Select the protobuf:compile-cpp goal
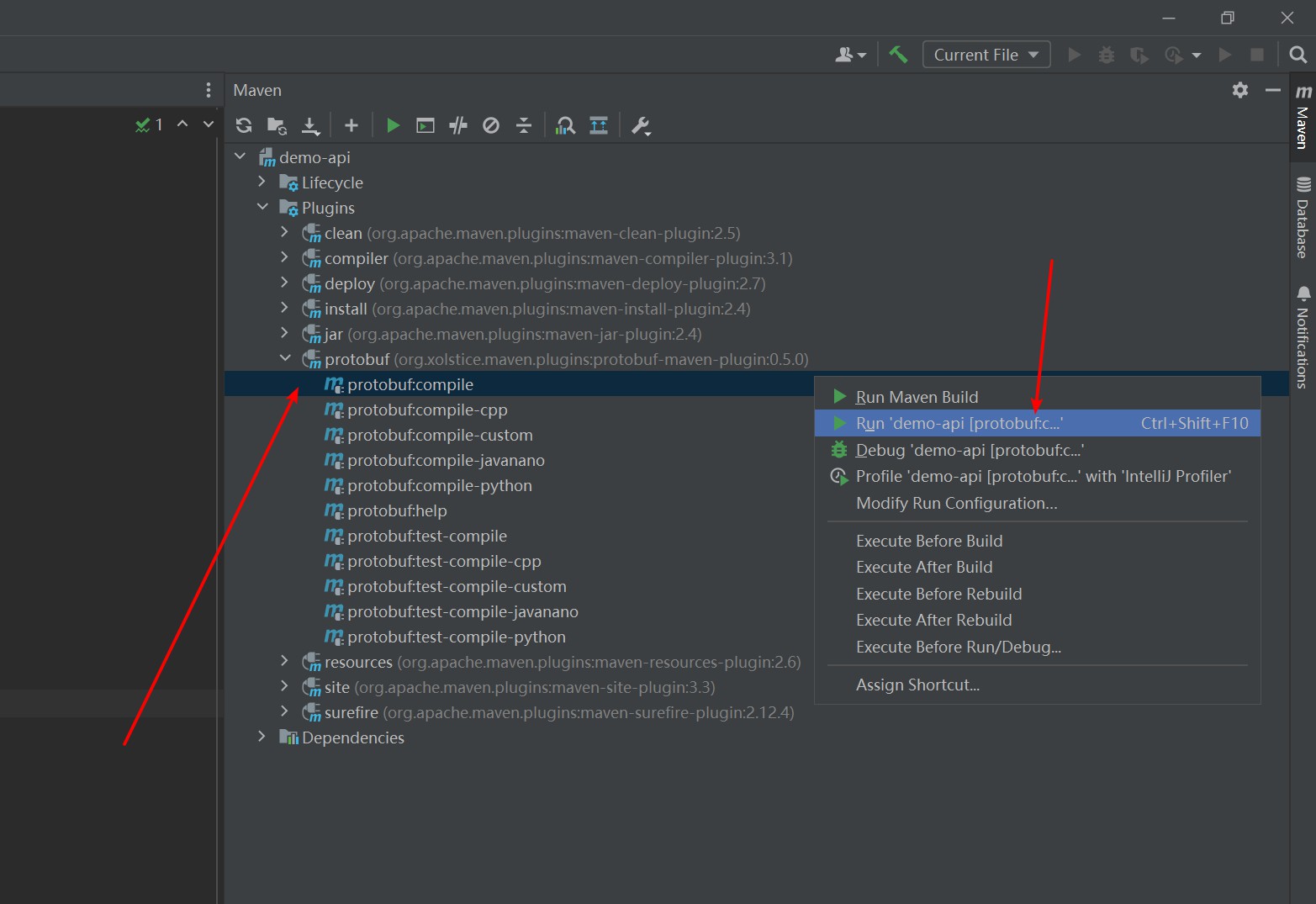 pyautogui.click(x=415, y=410)
